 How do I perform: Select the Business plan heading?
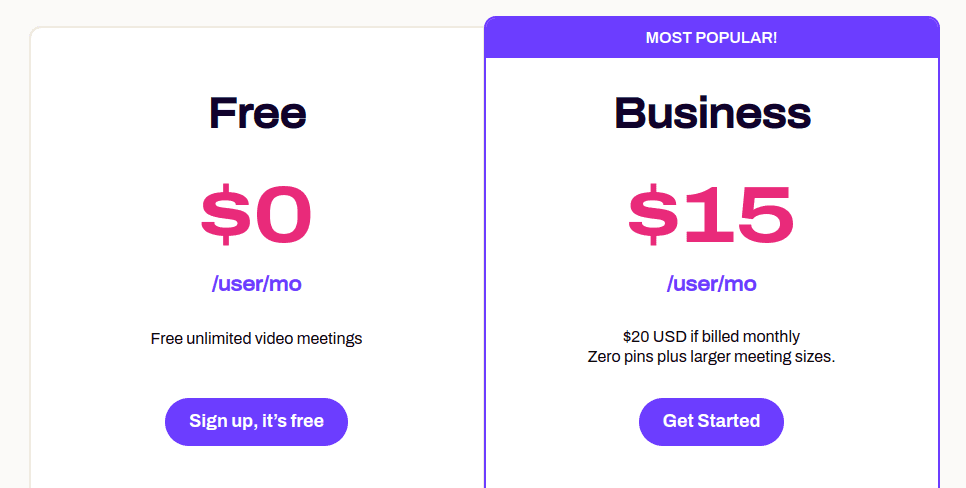[x=712, y=113]
